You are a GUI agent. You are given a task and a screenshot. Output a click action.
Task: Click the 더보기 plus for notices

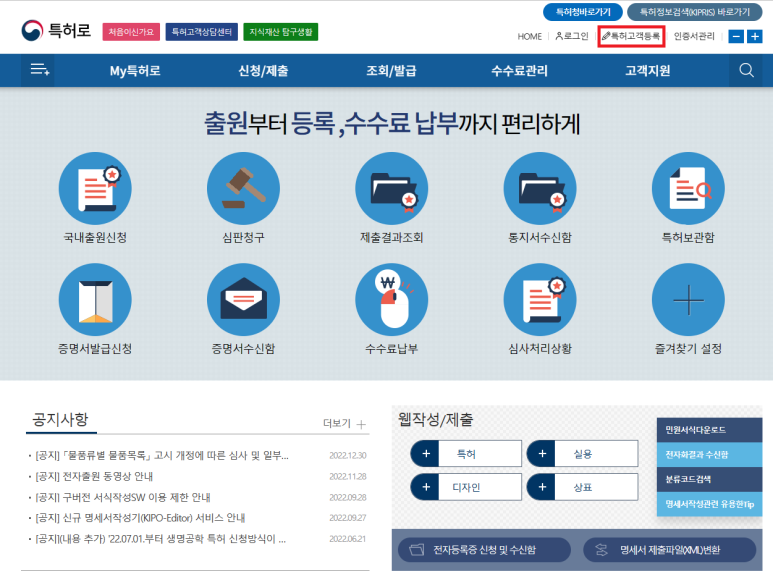pyautogui.click(x=345, y=424)
